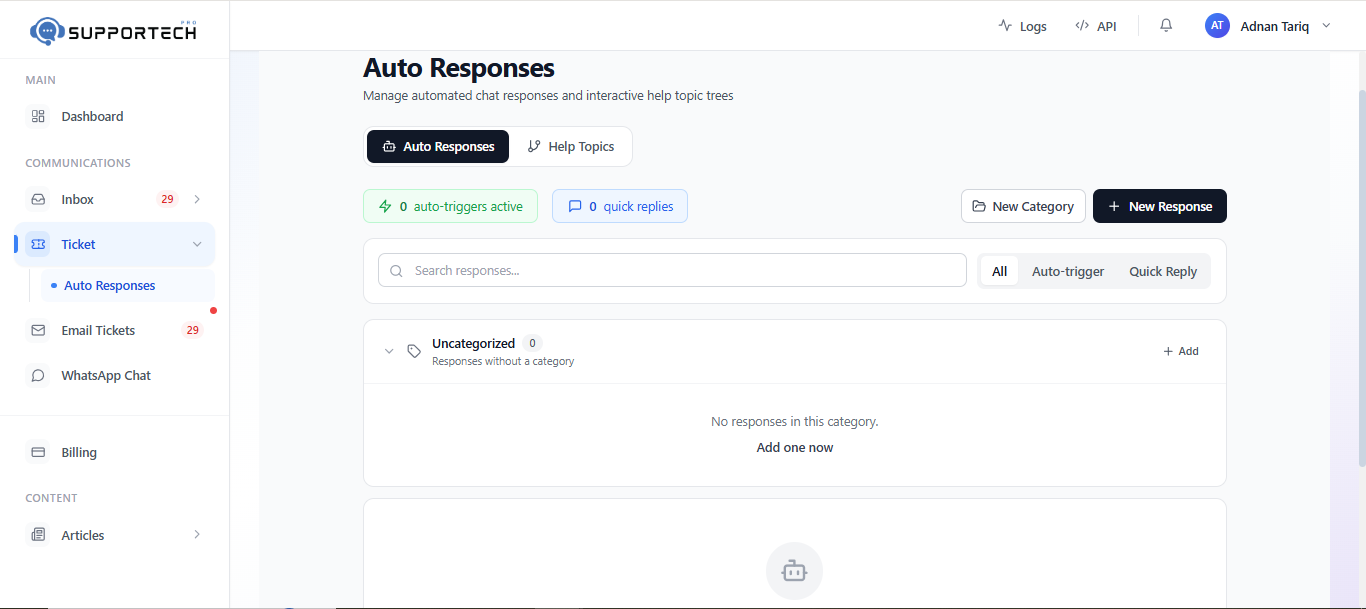Open the API link in the top bar
The width and height of the screenshot is (1366, 609).
(1095, 26)
